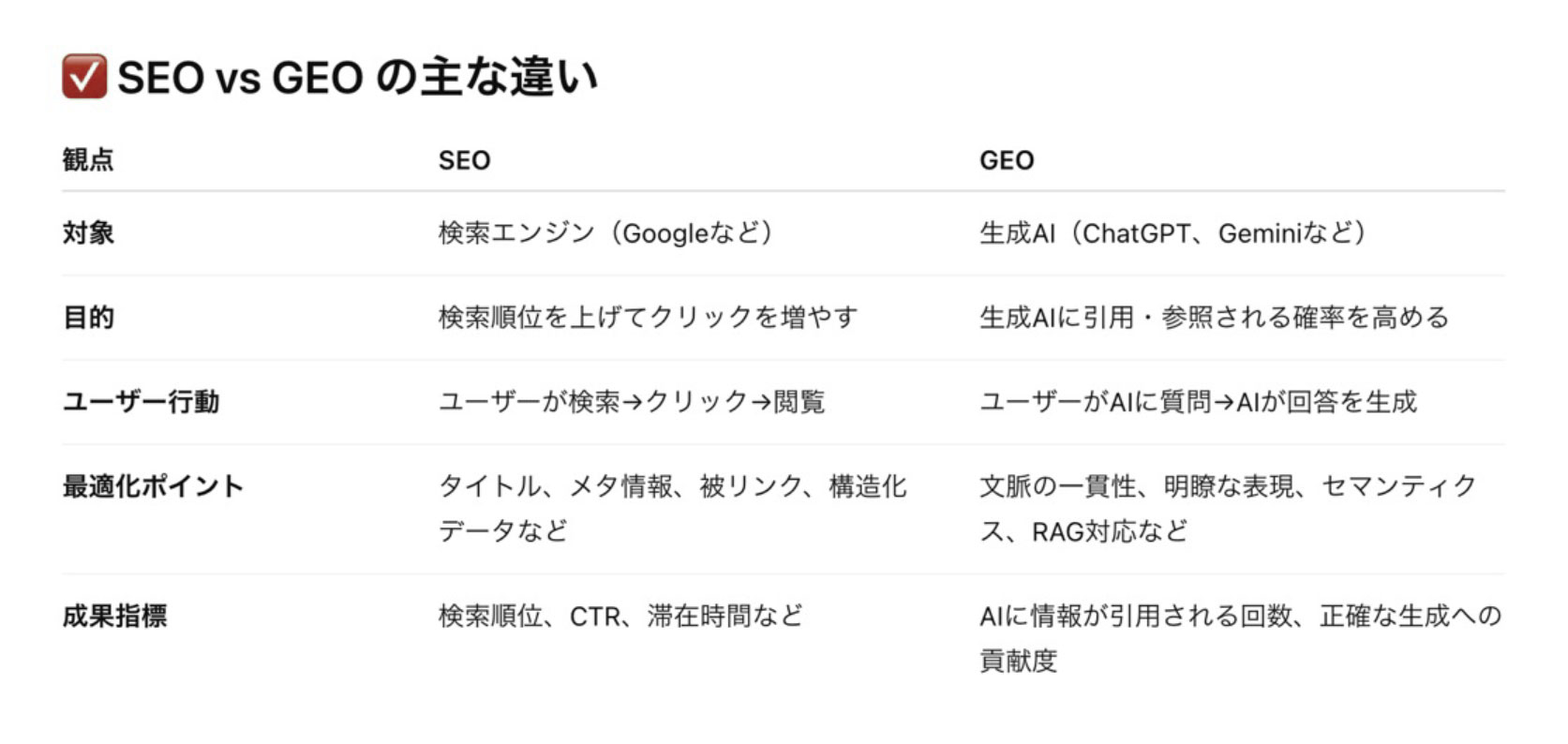Select the SEO column header
This screenshot has height=744, width=1568.
[464, 160]
